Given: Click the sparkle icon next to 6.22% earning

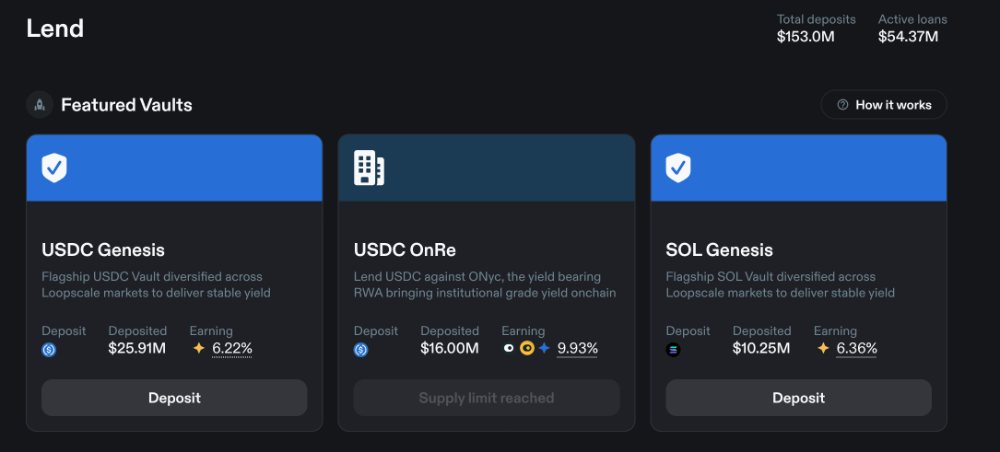Looking at the screenshot, I should (199, 349).
